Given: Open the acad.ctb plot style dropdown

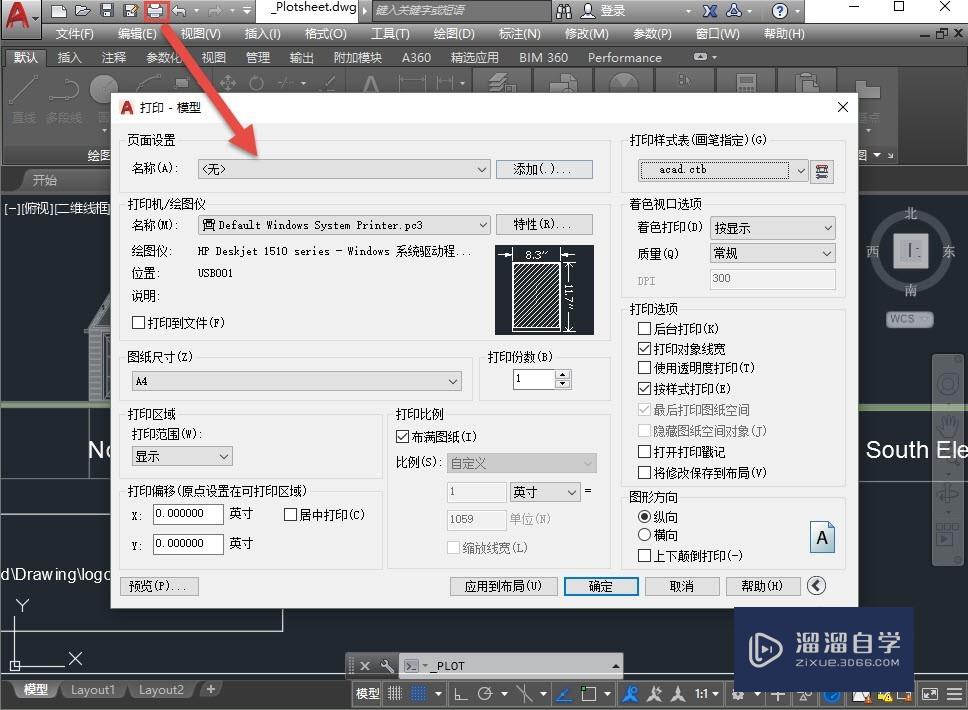Looking at the screenshot, I should pyautogui.click(x=800, y=170).
